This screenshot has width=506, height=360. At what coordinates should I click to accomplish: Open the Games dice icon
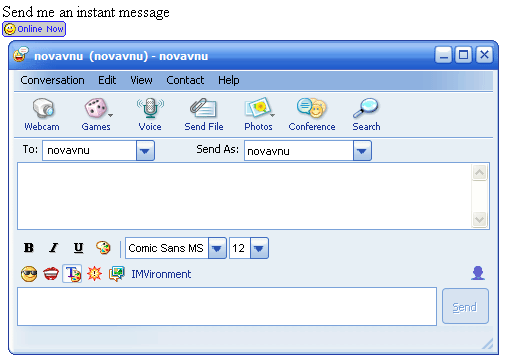point(95,108)
